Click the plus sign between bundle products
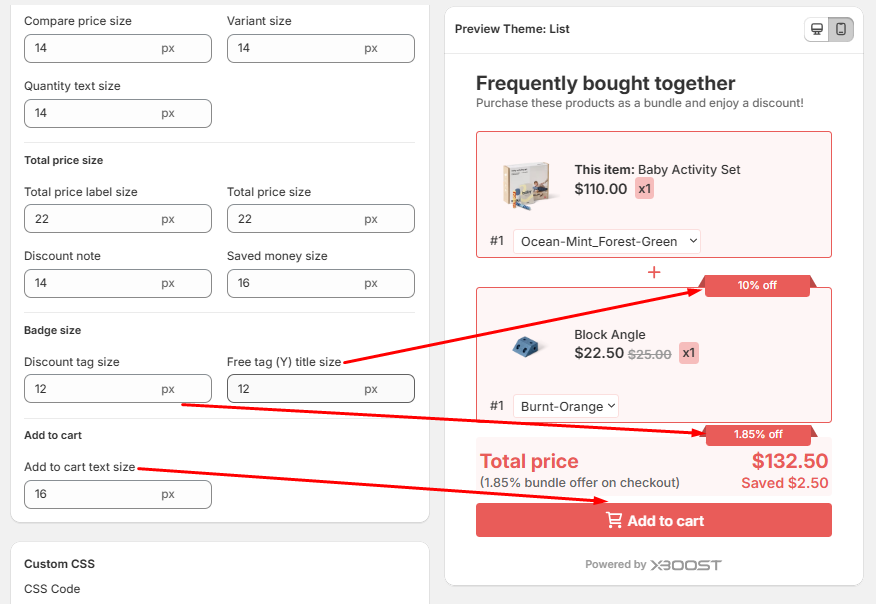876x604 pixels. (x=654, y=272)
